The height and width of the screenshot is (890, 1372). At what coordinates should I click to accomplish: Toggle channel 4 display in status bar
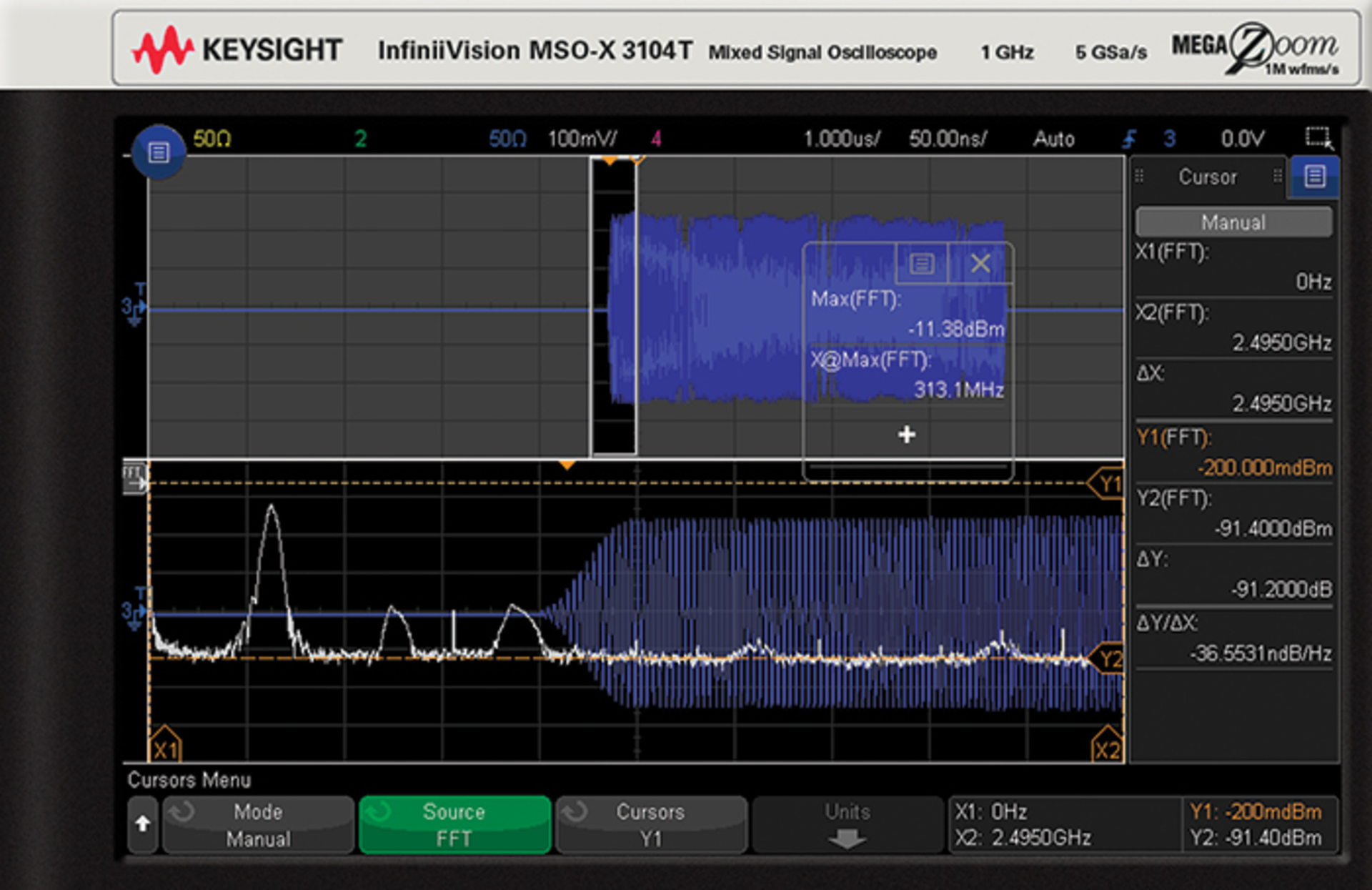coord(657,138)
